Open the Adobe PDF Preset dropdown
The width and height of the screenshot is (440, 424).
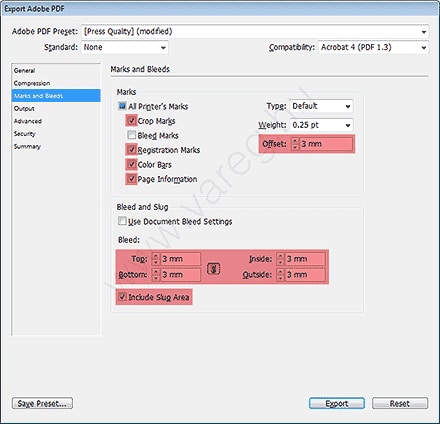(255, 32)
